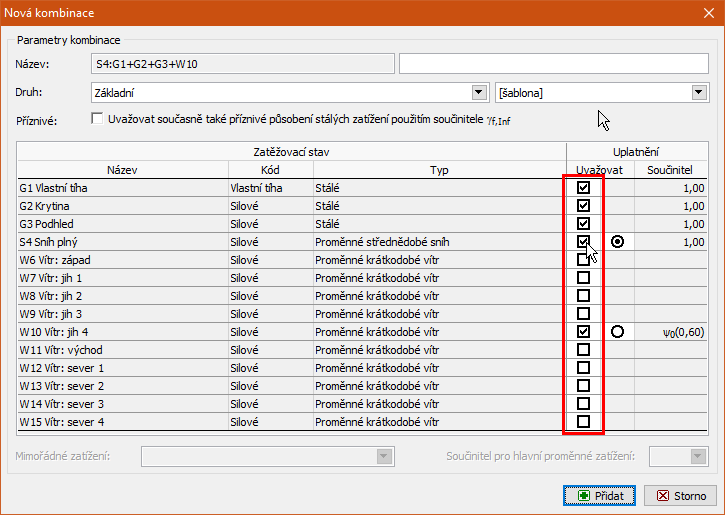The image size is (725, 515).
Task: Uncheck the G2 Krytina checkbox
Action: pyautogui.click(x=583, y=205)
